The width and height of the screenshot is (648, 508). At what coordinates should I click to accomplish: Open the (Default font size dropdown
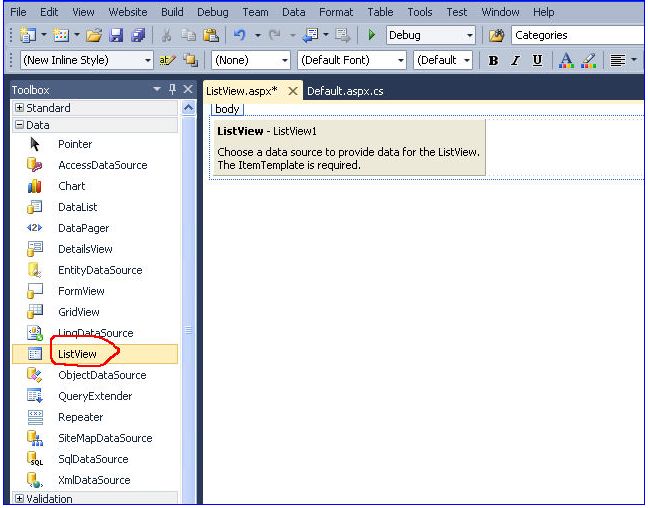[x=467, y=61]
